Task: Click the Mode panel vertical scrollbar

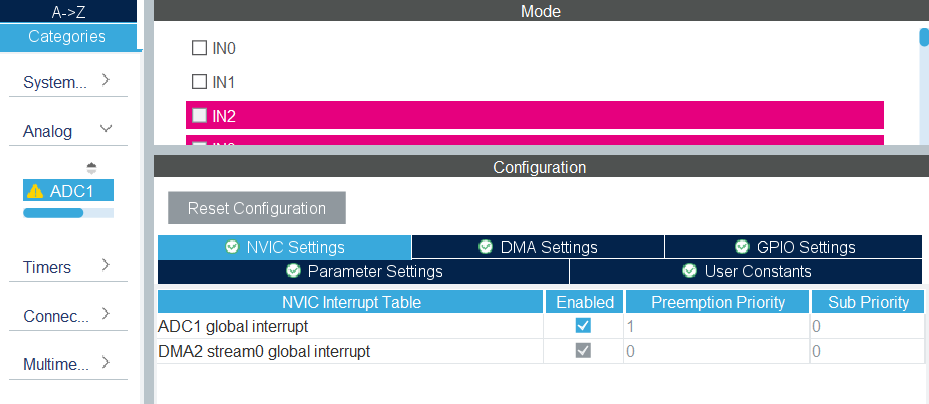Action: [x=924, y=38]
